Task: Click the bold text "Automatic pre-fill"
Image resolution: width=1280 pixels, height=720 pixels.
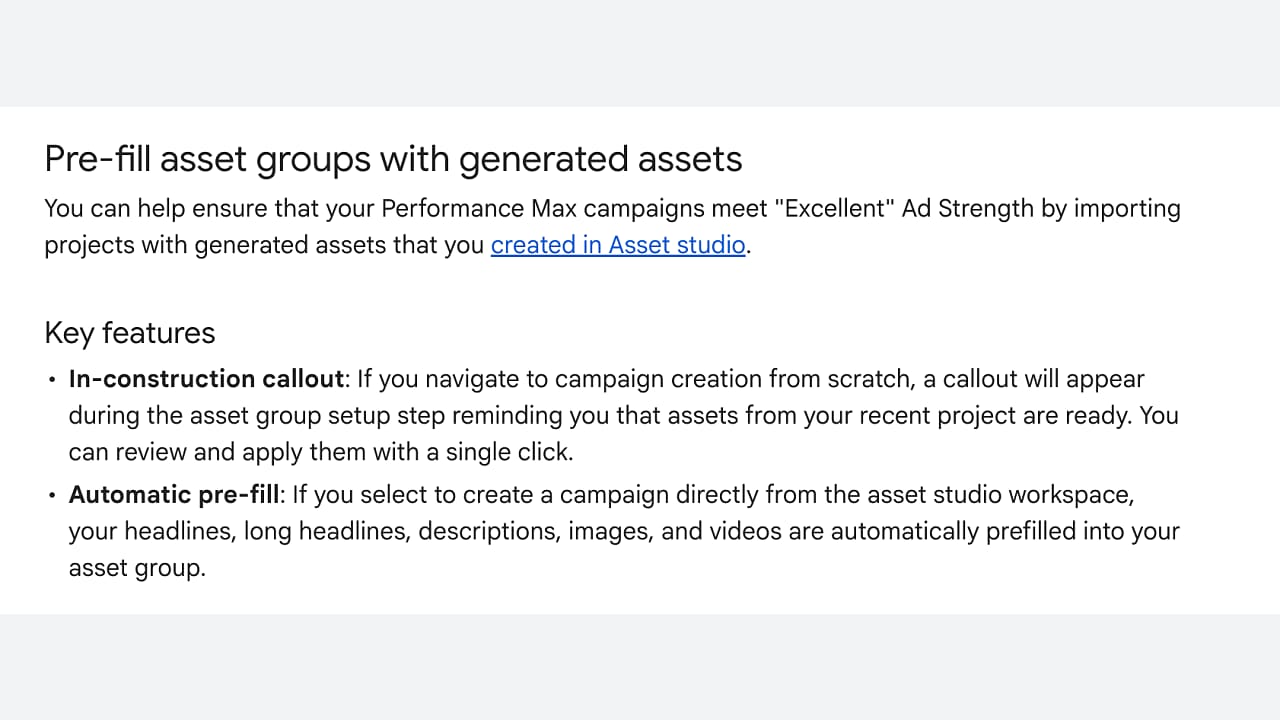Action: (174, 495)
